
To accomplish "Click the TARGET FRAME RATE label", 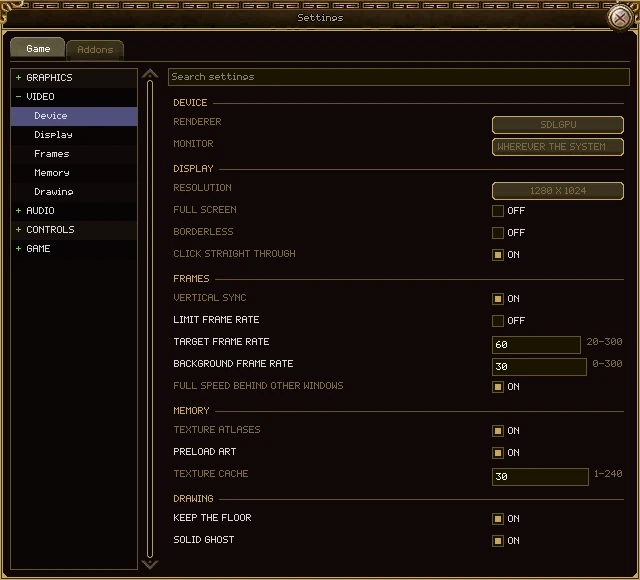I will click(x=221, y=342).
